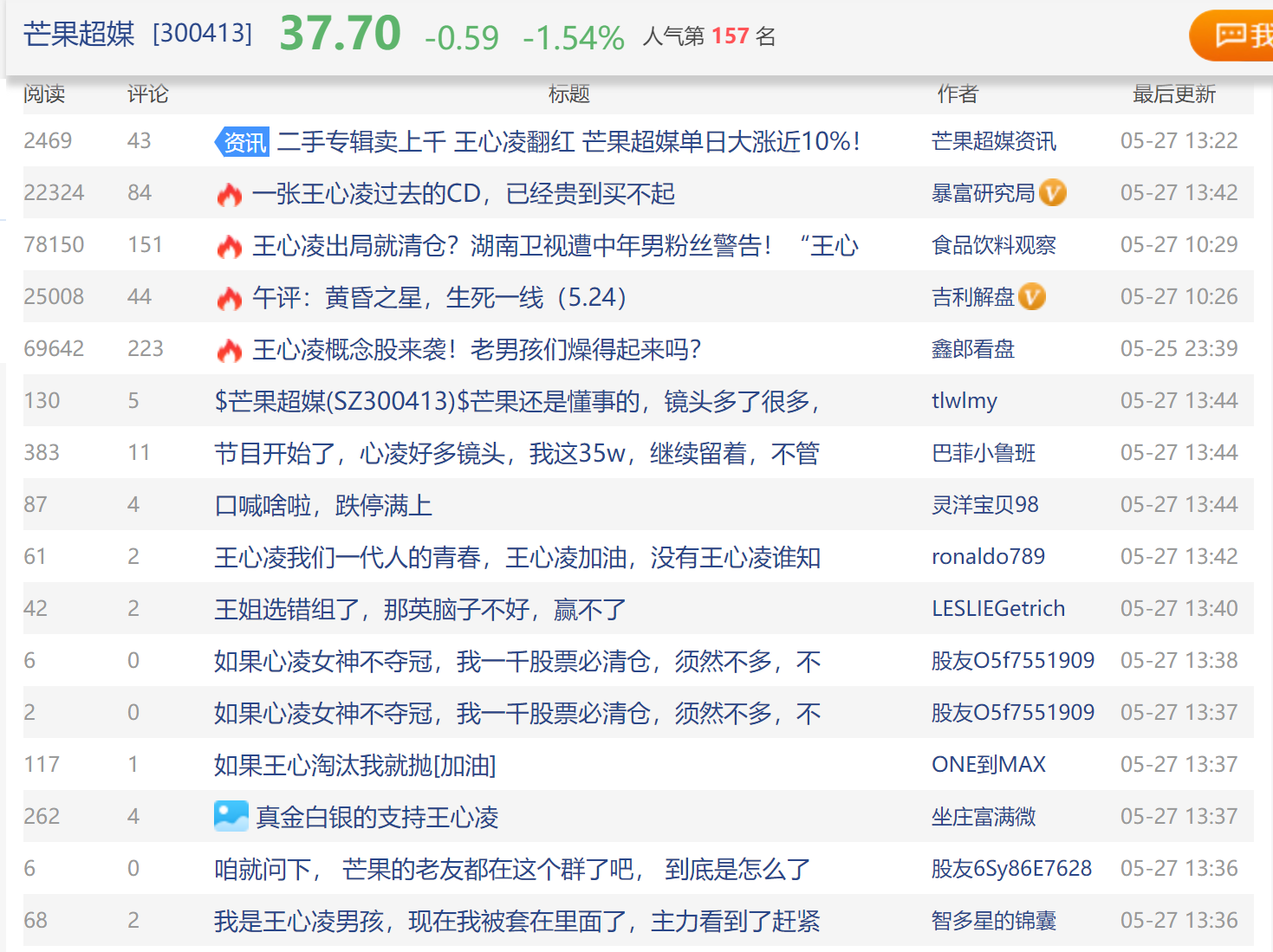Click the stock code [300413]
This screenshot has height=952, width=1273.
pos(203,34)
